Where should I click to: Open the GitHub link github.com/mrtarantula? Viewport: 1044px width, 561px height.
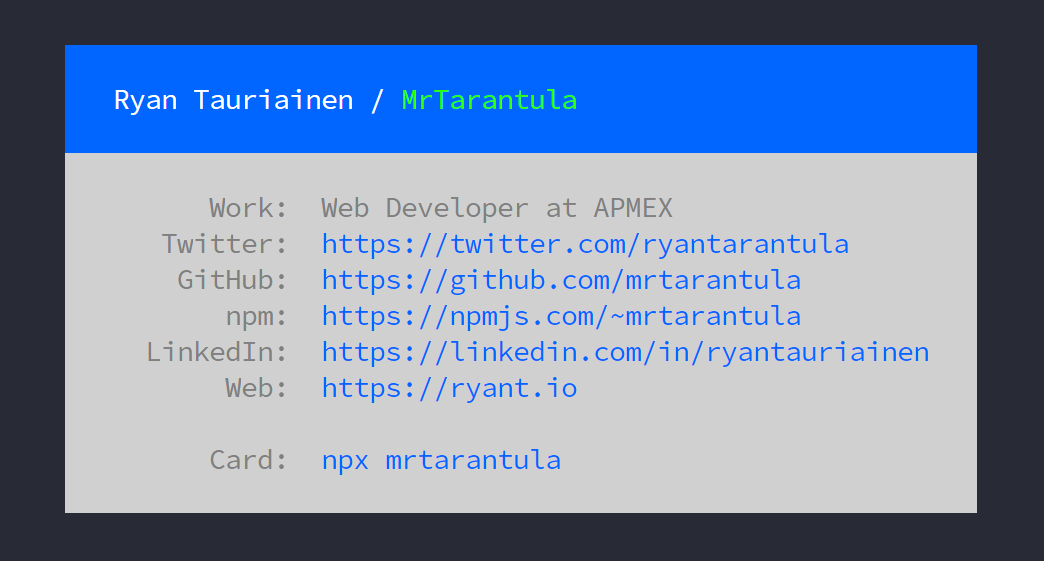561,280
